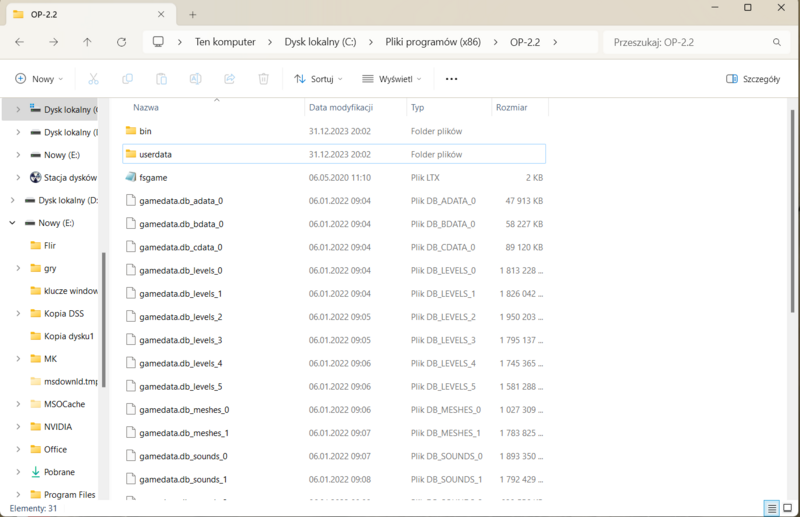The height and width of the screenshot is (517, 800).
Task: Click the Cut scissors icon
Action: [x=93, y=79]
